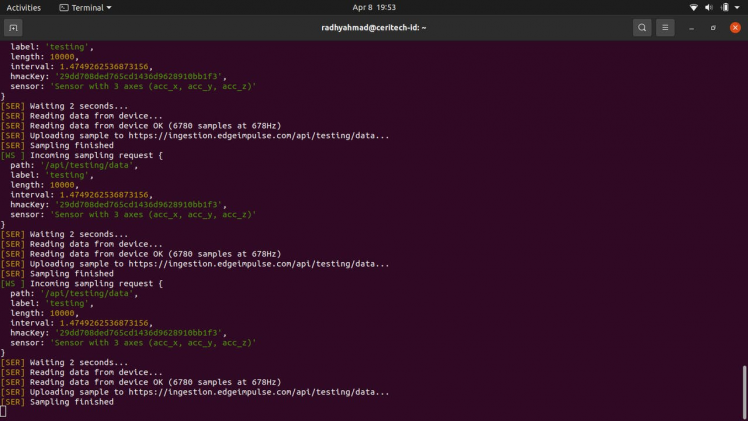Restore the terminal window size
This screenshot has height=421, width=748.
click(x=713, y=28)
